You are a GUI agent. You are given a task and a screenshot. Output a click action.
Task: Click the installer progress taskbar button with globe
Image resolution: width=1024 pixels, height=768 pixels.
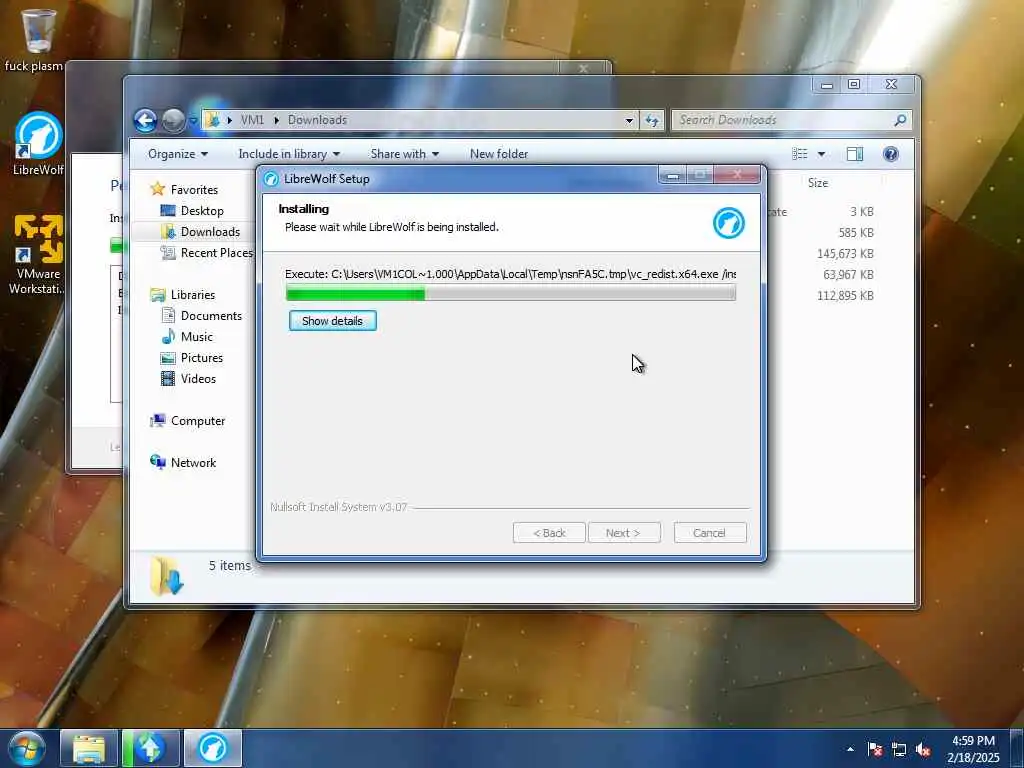(150, 748)
